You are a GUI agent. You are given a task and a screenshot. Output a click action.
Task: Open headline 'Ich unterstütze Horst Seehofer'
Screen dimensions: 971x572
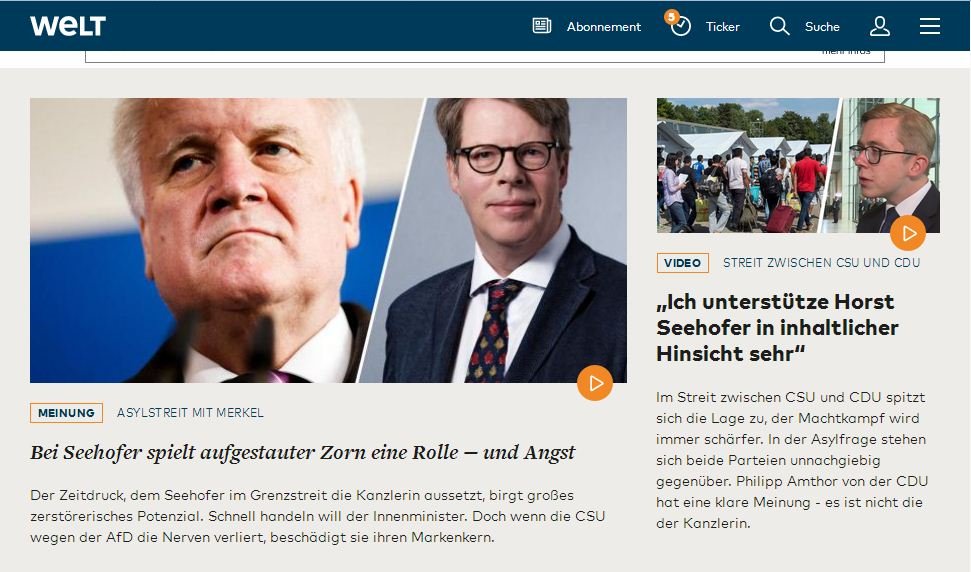[777, 327]
